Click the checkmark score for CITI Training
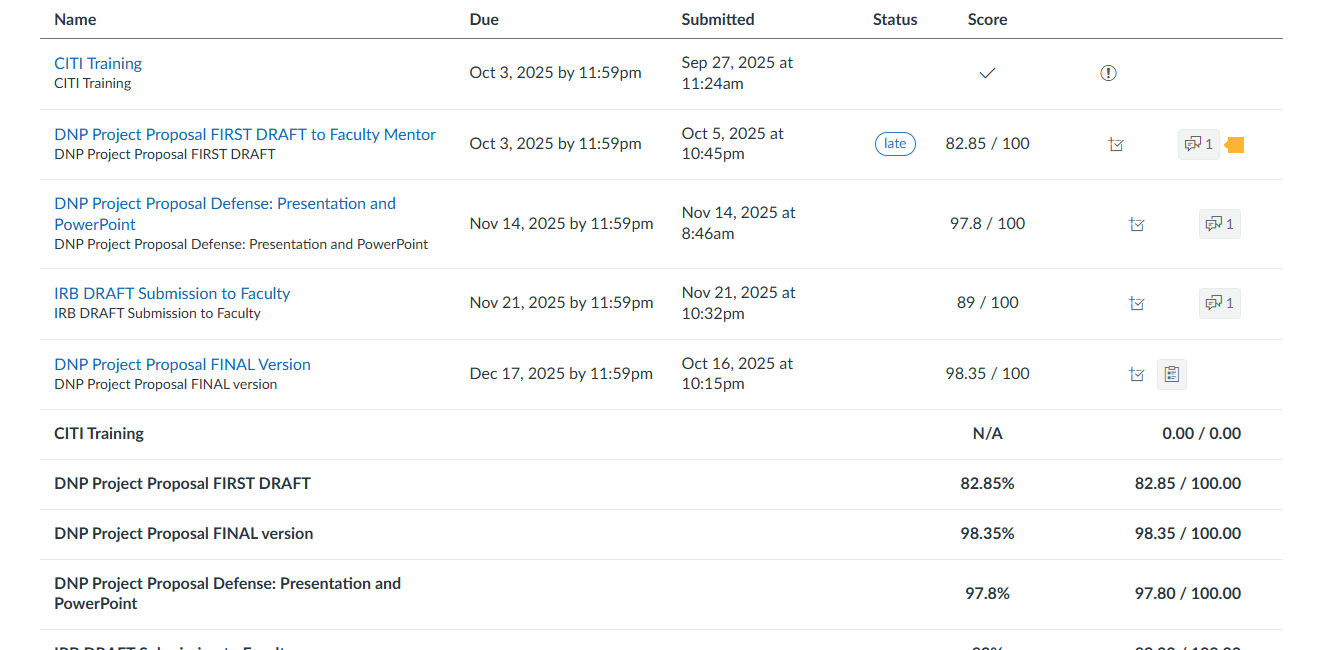 point(987,73)
